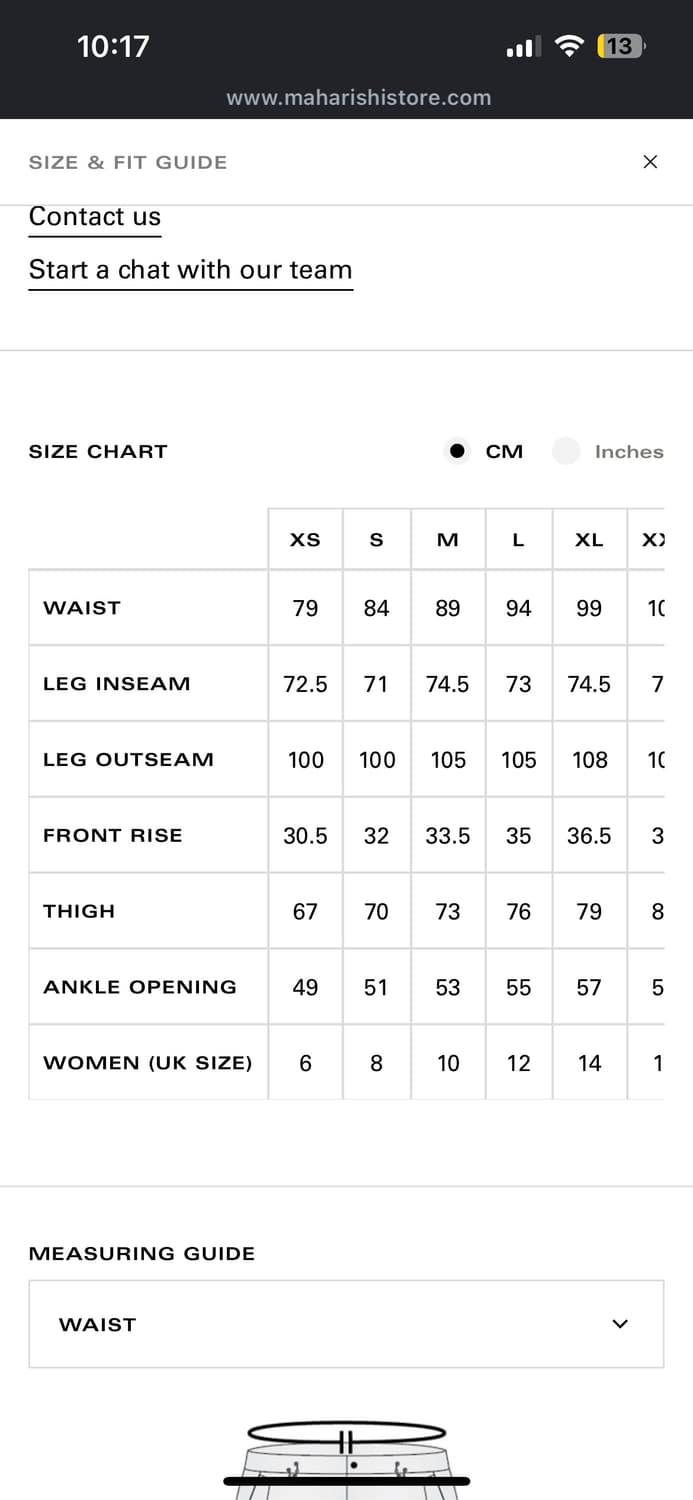Screen dimensions: 693x1500
Task: Tap the Wi-Fi status icon
Action: [569, 46]
